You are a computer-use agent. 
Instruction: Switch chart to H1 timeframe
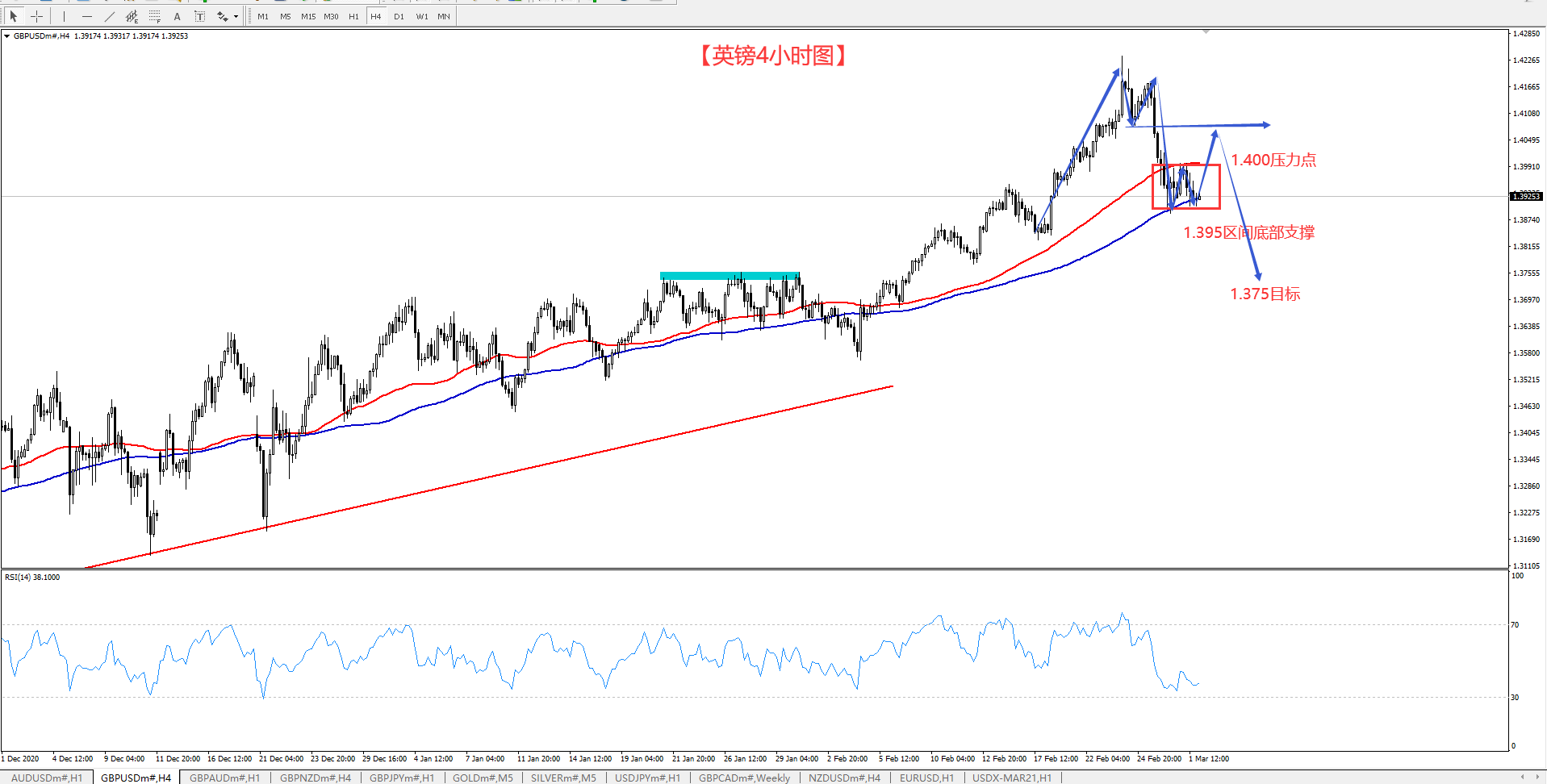pos(353,16)
